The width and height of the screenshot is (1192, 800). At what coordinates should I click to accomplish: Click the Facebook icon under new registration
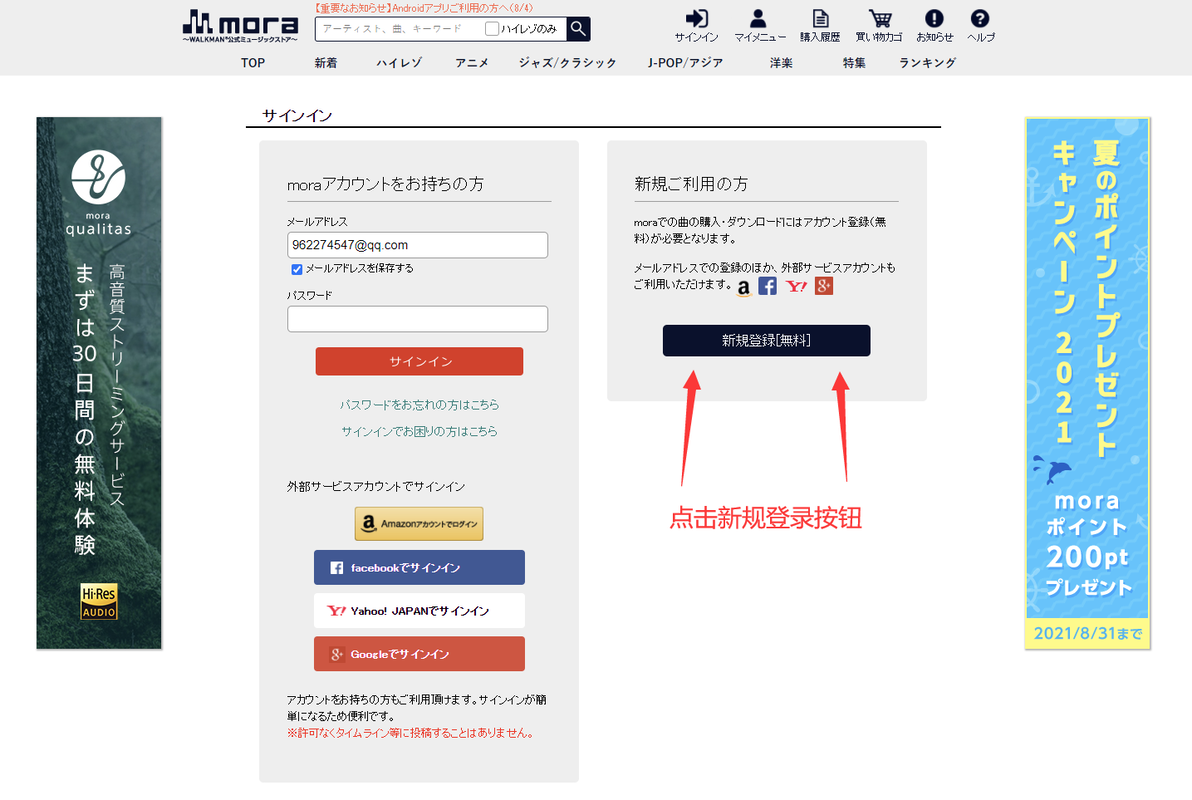(x=768, y=286)
